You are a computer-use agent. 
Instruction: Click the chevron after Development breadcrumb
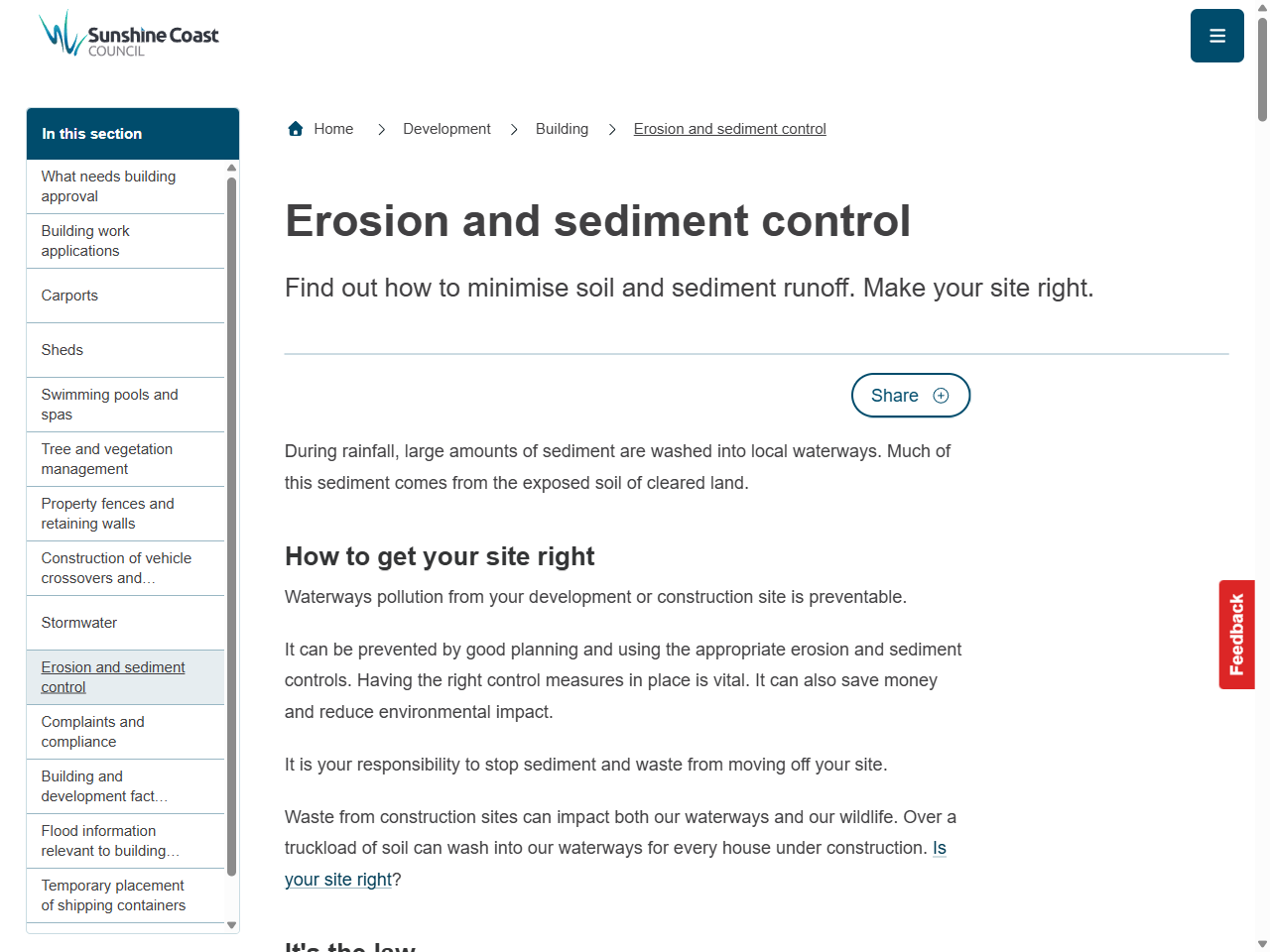coord(514,129)
